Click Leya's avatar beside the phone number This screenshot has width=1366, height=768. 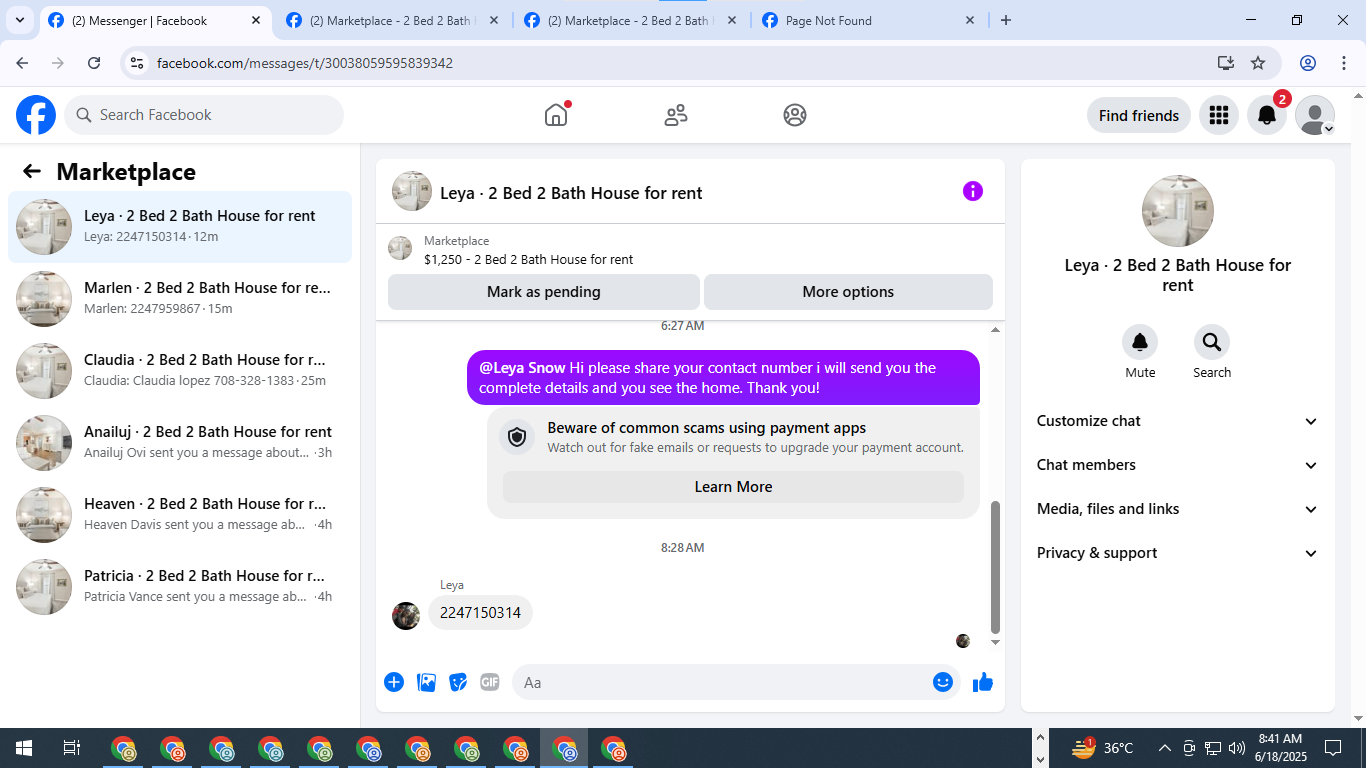[406, 615]
